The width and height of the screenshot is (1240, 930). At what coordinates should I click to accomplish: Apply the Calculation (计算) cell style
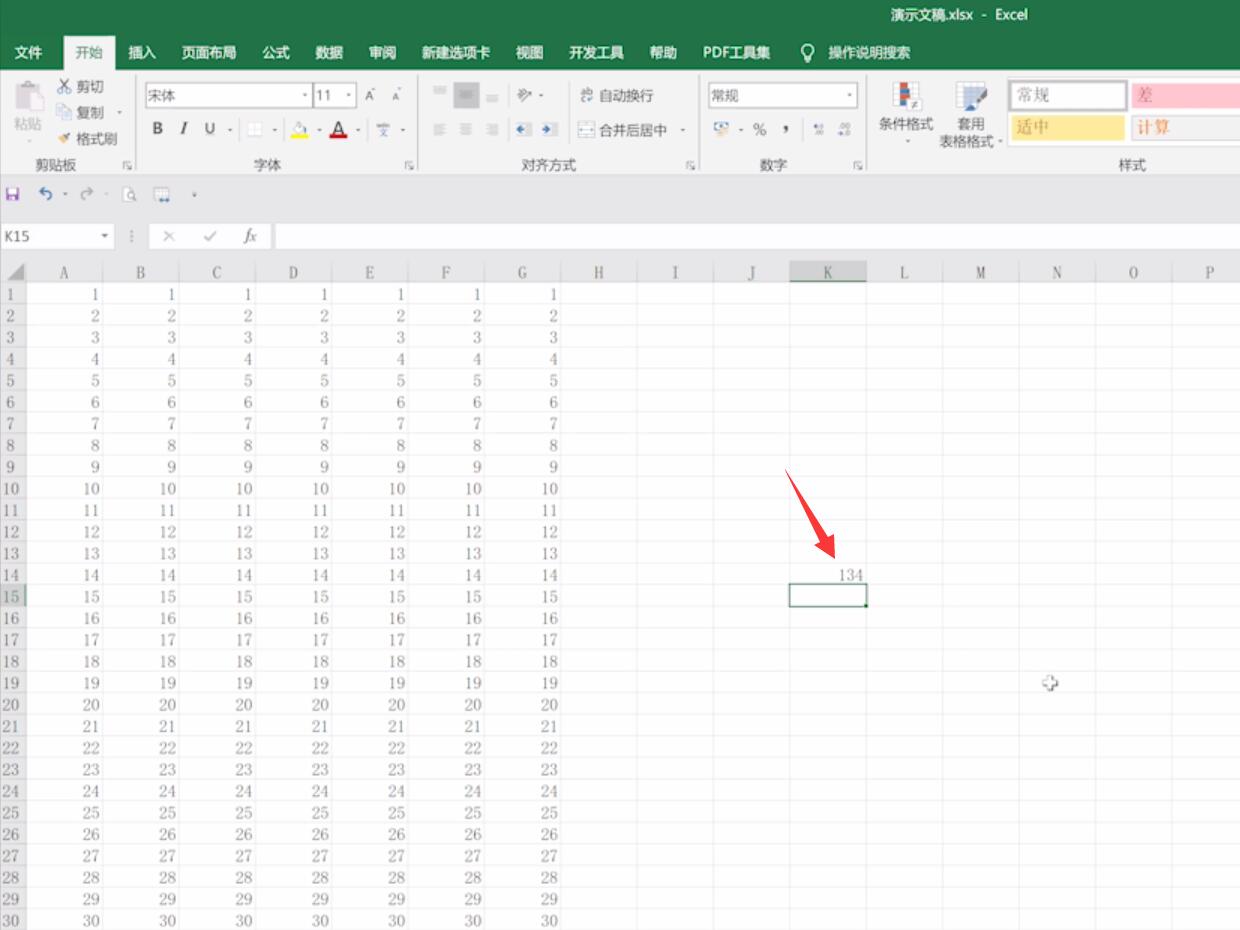tap(1185, 127)
